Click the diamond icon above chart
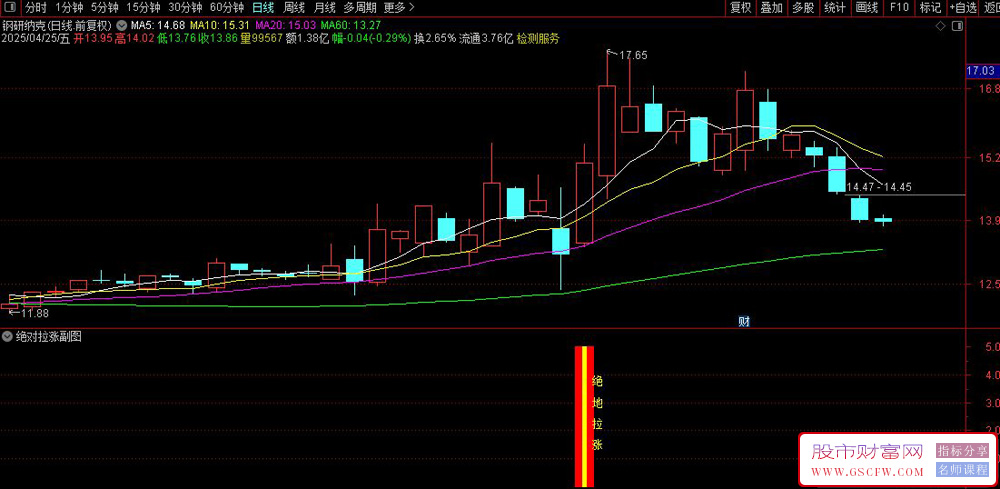The image size is (1000, 489). click(x=940, y=26)
